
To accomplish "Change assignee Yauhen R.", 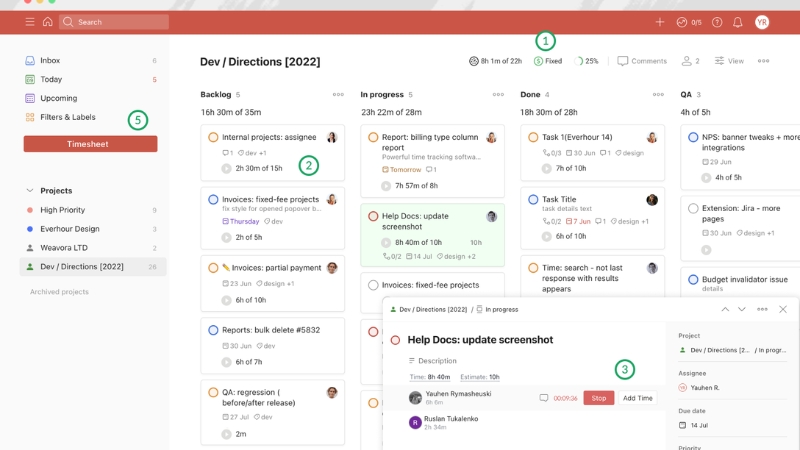I will click(699, 388).
